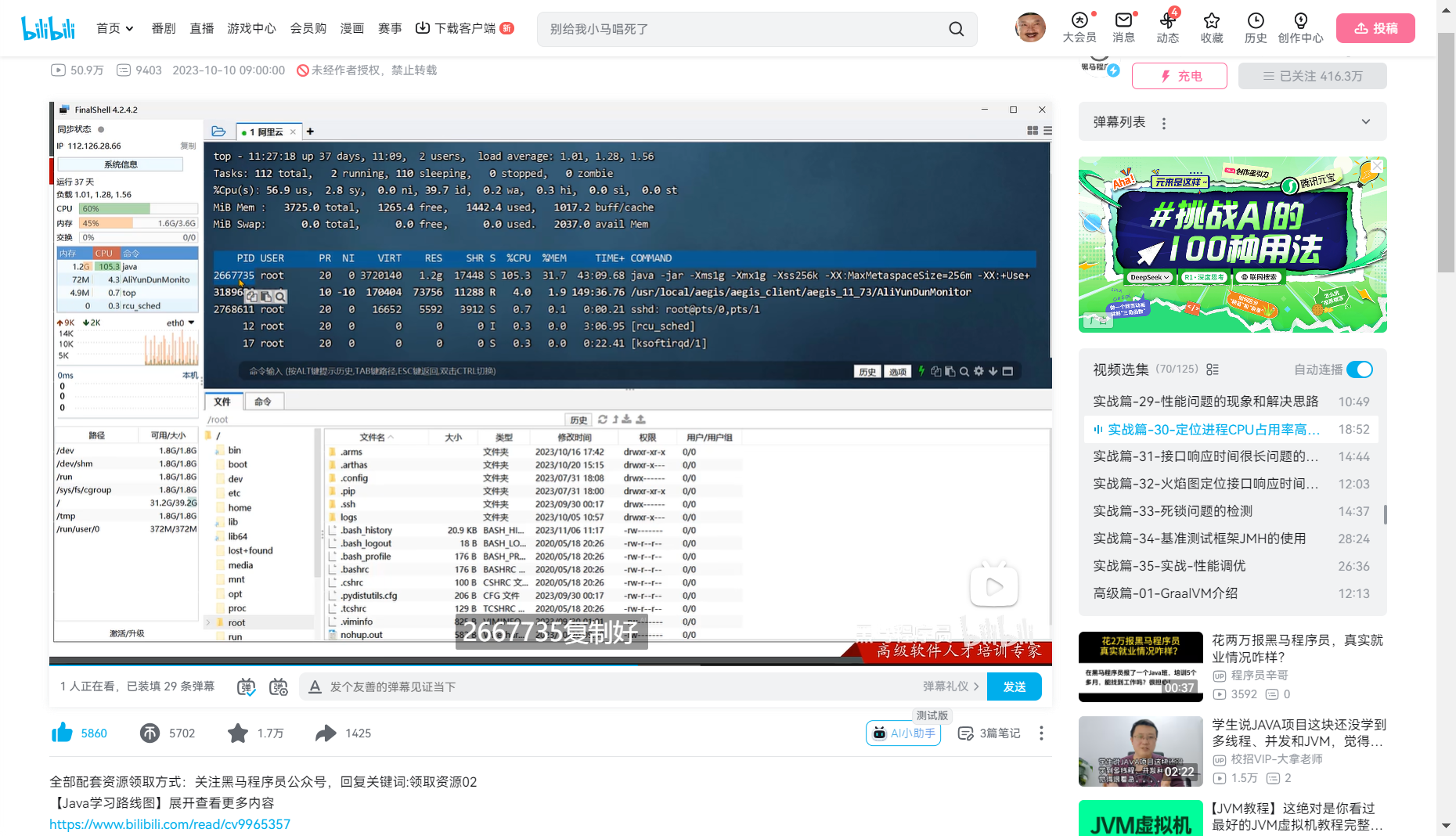Open FinalShell terminal settings gear icon
This screenshot has height=836, width=1456.
[x=978, y=371]
